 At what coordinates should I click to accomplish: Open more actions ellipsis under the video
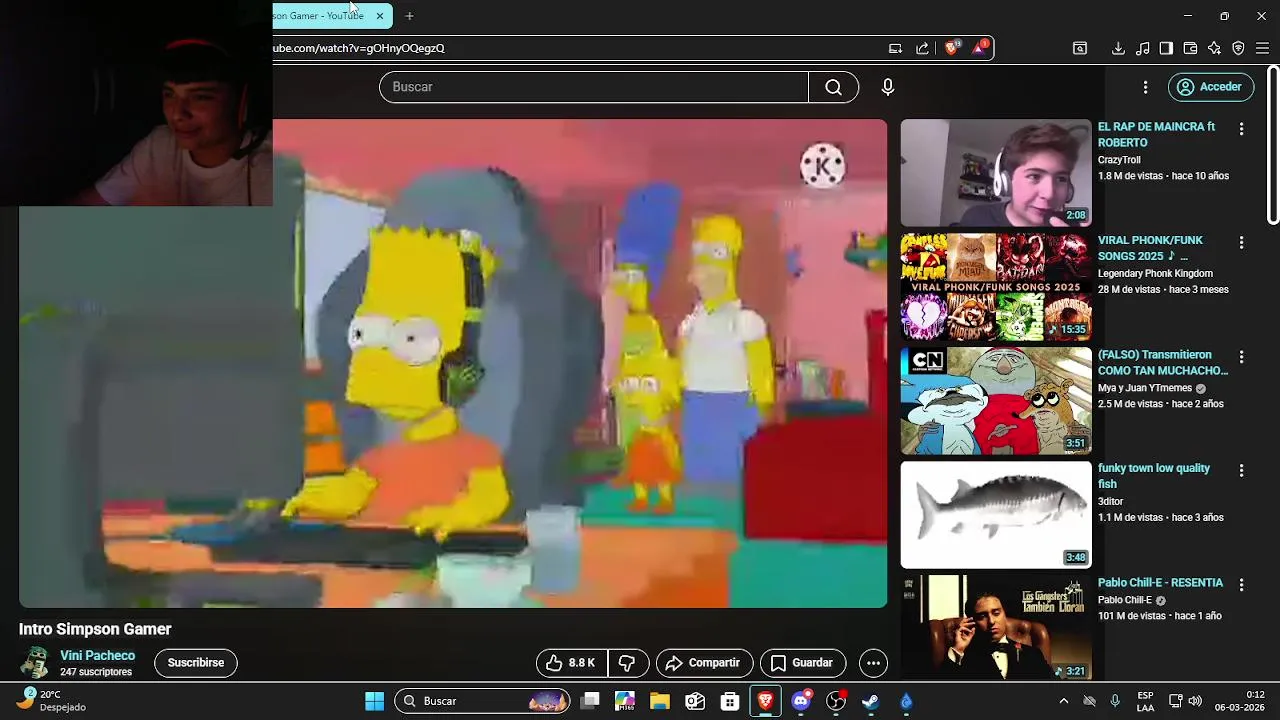pos(873,663)
